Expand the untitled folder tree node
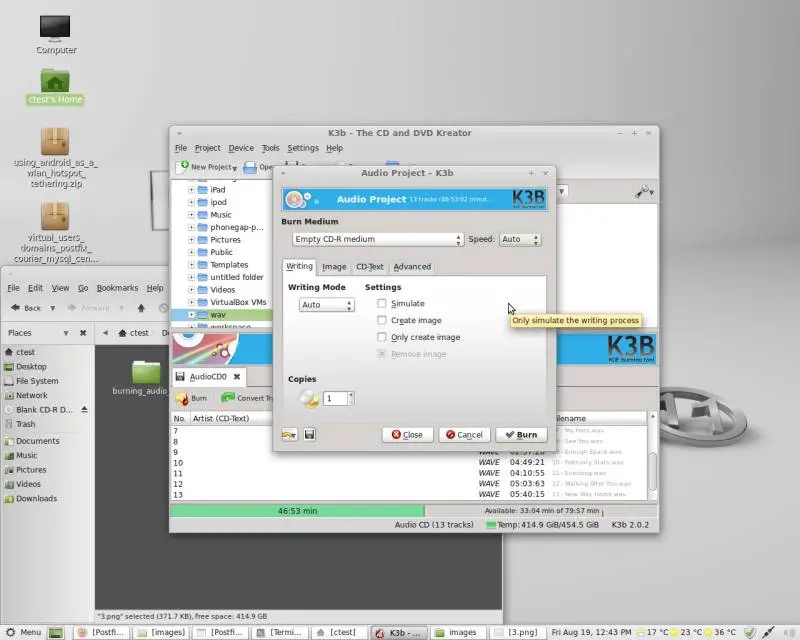This screenshot has height=640, width=800. [x=191, y=277]
